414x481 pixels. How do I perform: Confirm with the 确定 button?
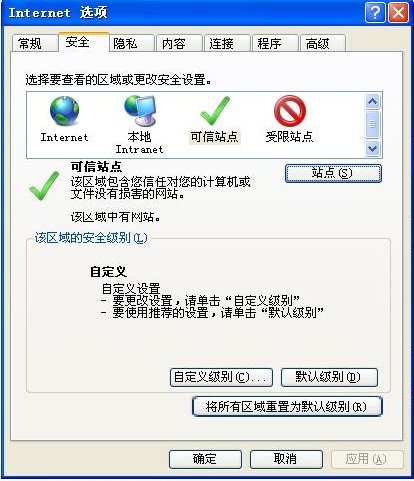click(x=205, y=459)
